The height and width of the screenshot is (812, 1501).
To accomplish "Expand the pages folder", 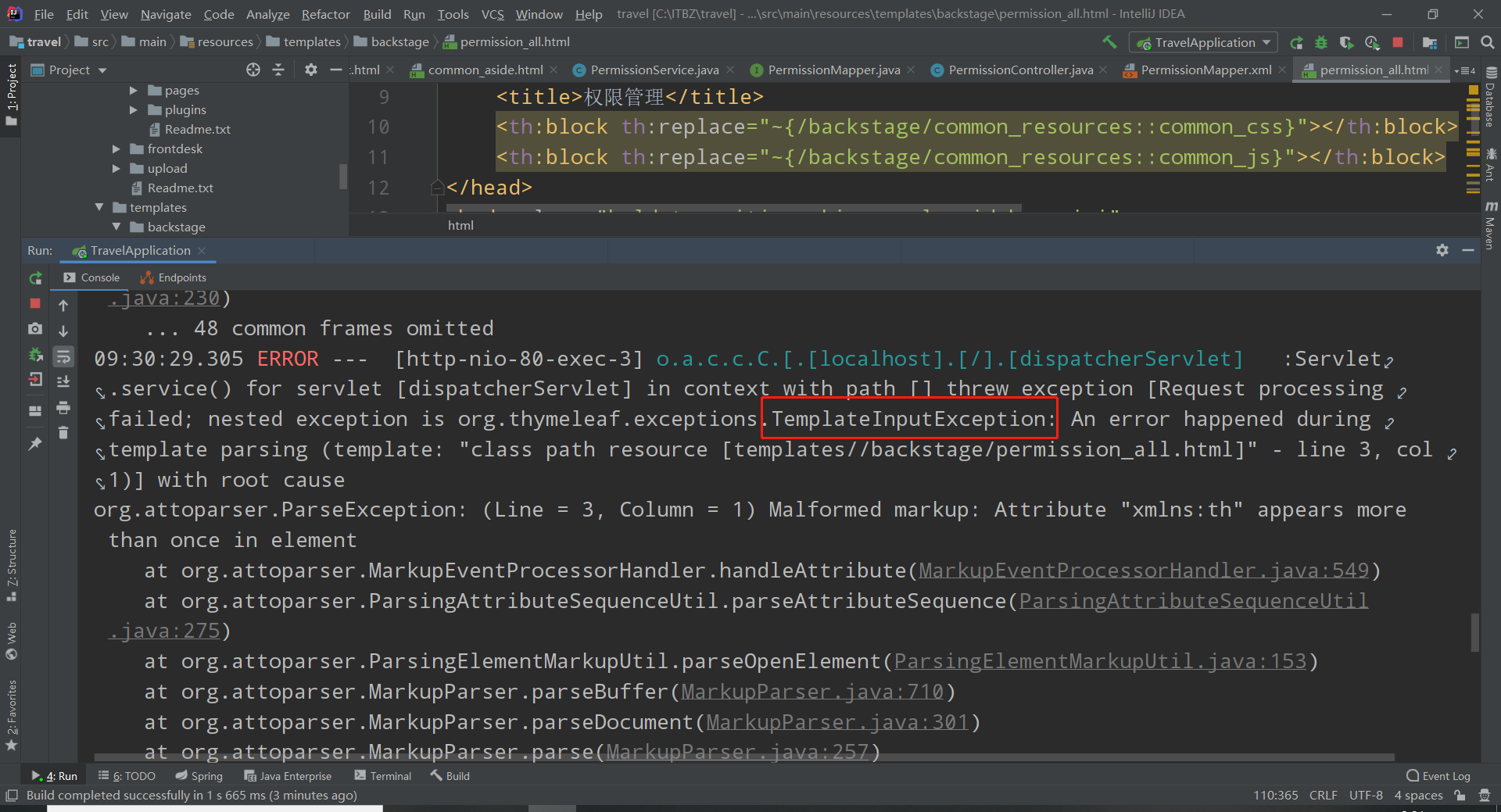I will tap(133, 90).
